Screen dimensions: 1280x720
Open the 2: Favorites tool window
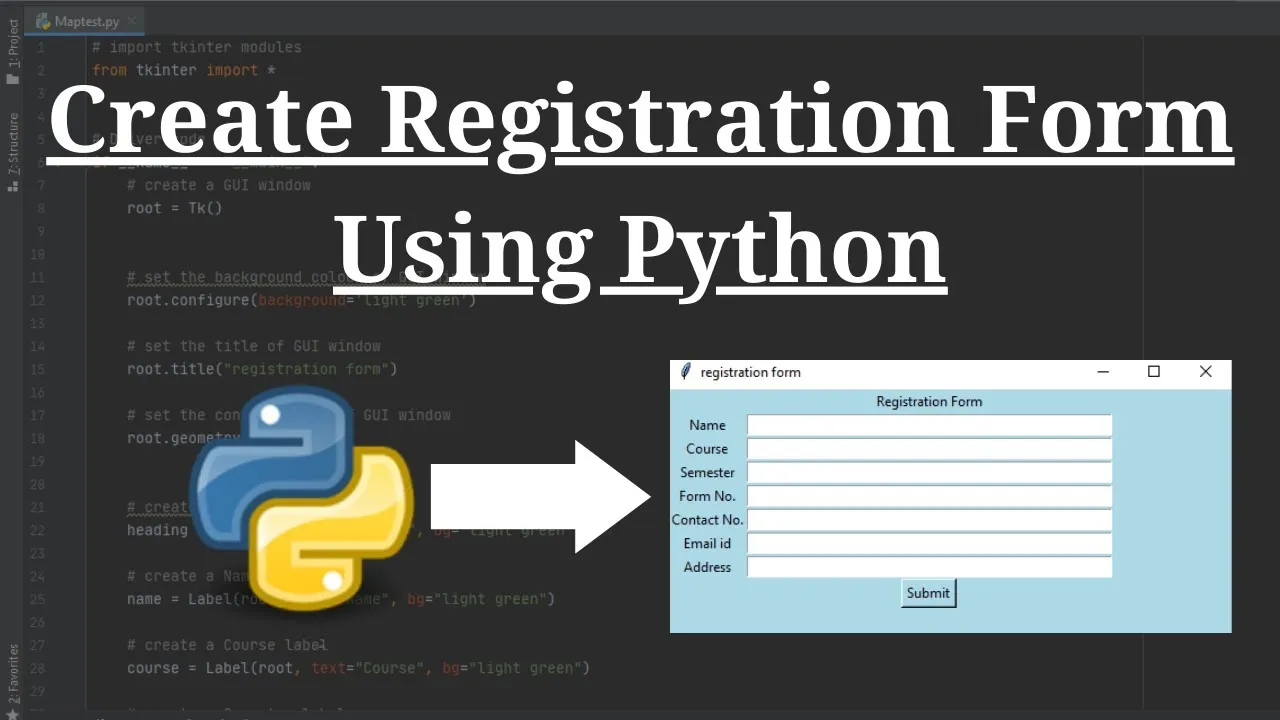click(12, 673)
